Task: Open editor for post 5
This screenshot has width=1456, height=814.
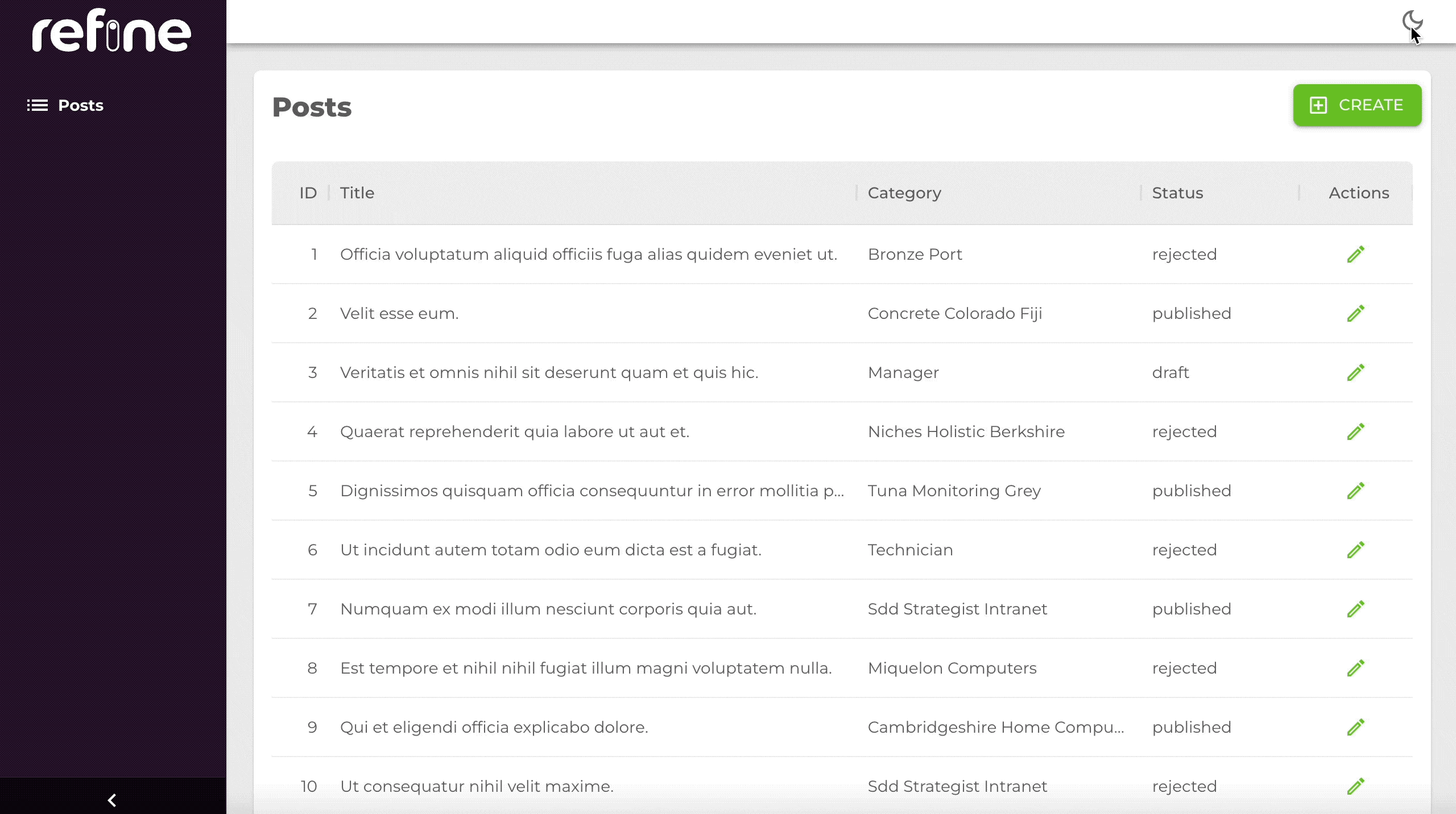Action: 1355,491
